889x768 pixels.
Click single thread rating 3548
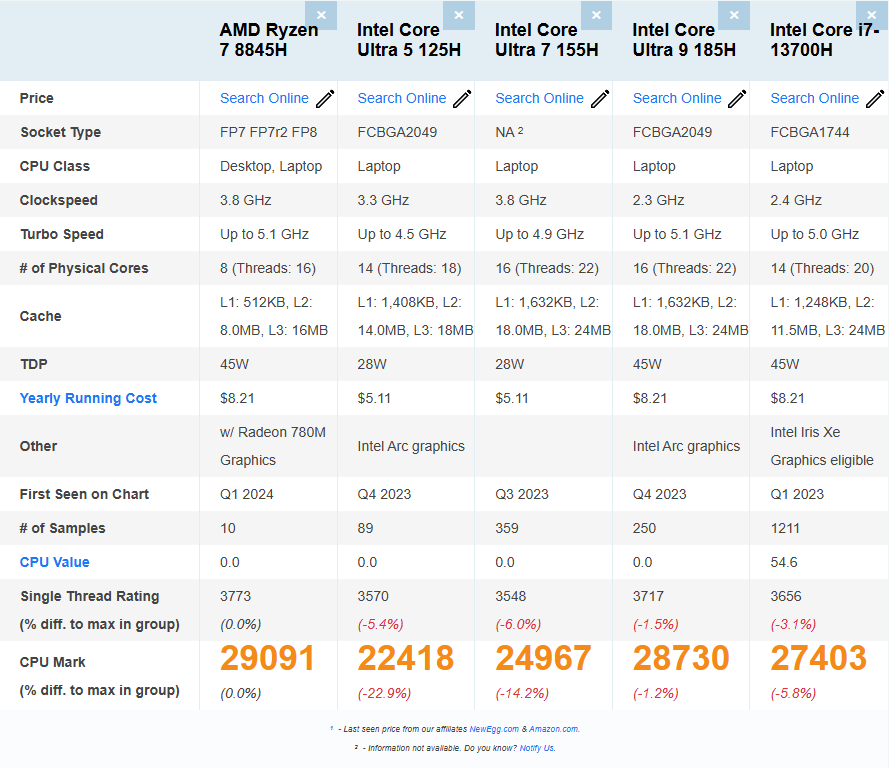pyautogui.click(x=511, y=596)
